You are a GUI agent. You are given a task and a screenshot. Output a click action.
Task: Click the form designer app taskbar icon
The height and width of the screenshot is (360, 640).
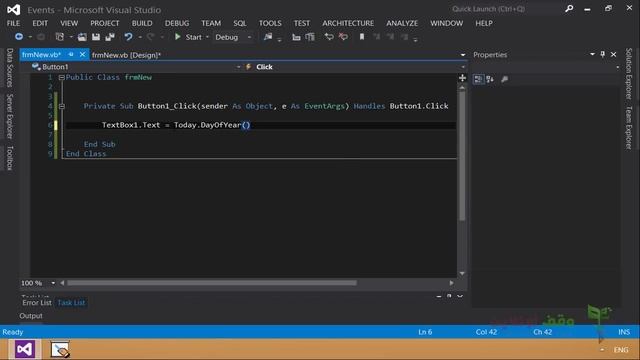(x=60, y=349)
